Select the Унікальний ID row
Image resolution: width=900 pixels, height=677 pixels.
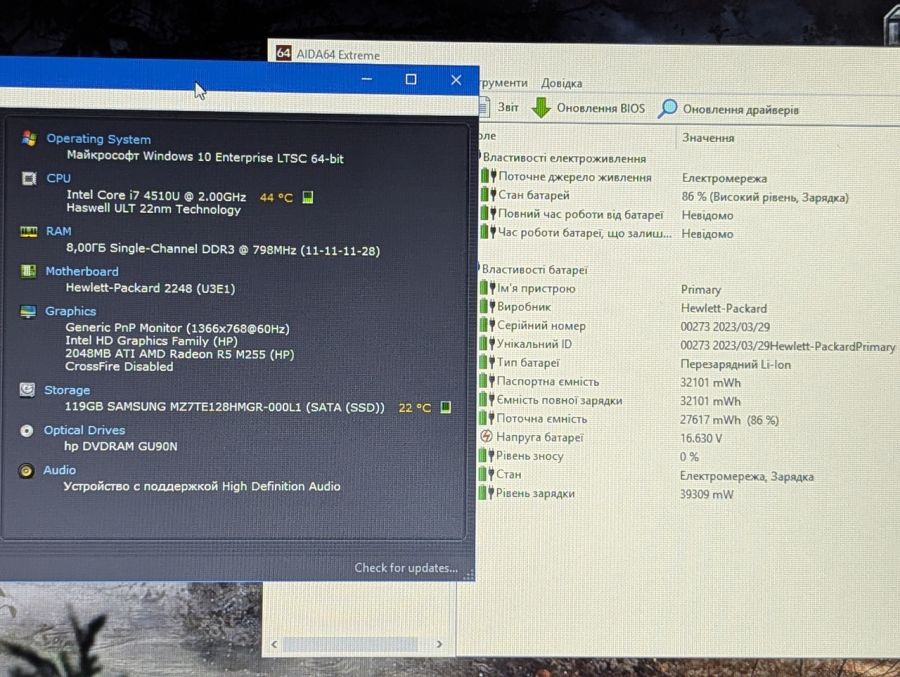pyautogui.click(x=688, y=344)
